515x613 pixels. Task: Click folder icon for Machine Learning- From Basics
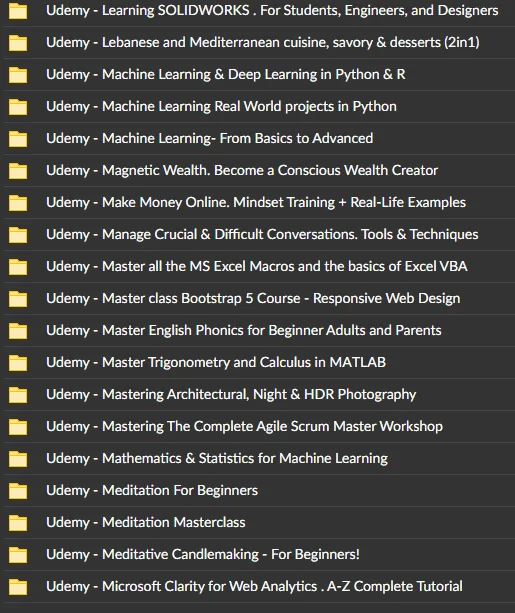(18, 139)
